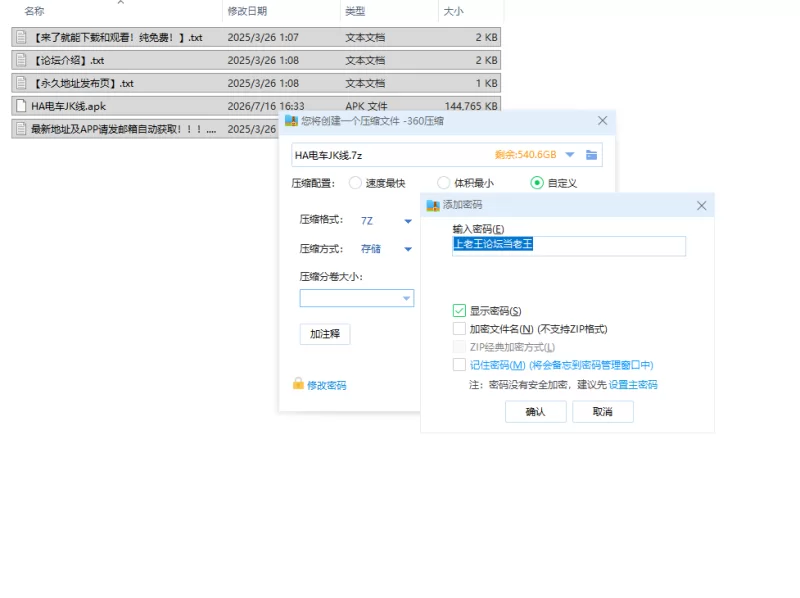This screenshot has height=598, width=800.
Task: Select the 【来了就能下载和观看！纯免费！】.txt file name
Action: pyautogui.click(x=117, y=37)
